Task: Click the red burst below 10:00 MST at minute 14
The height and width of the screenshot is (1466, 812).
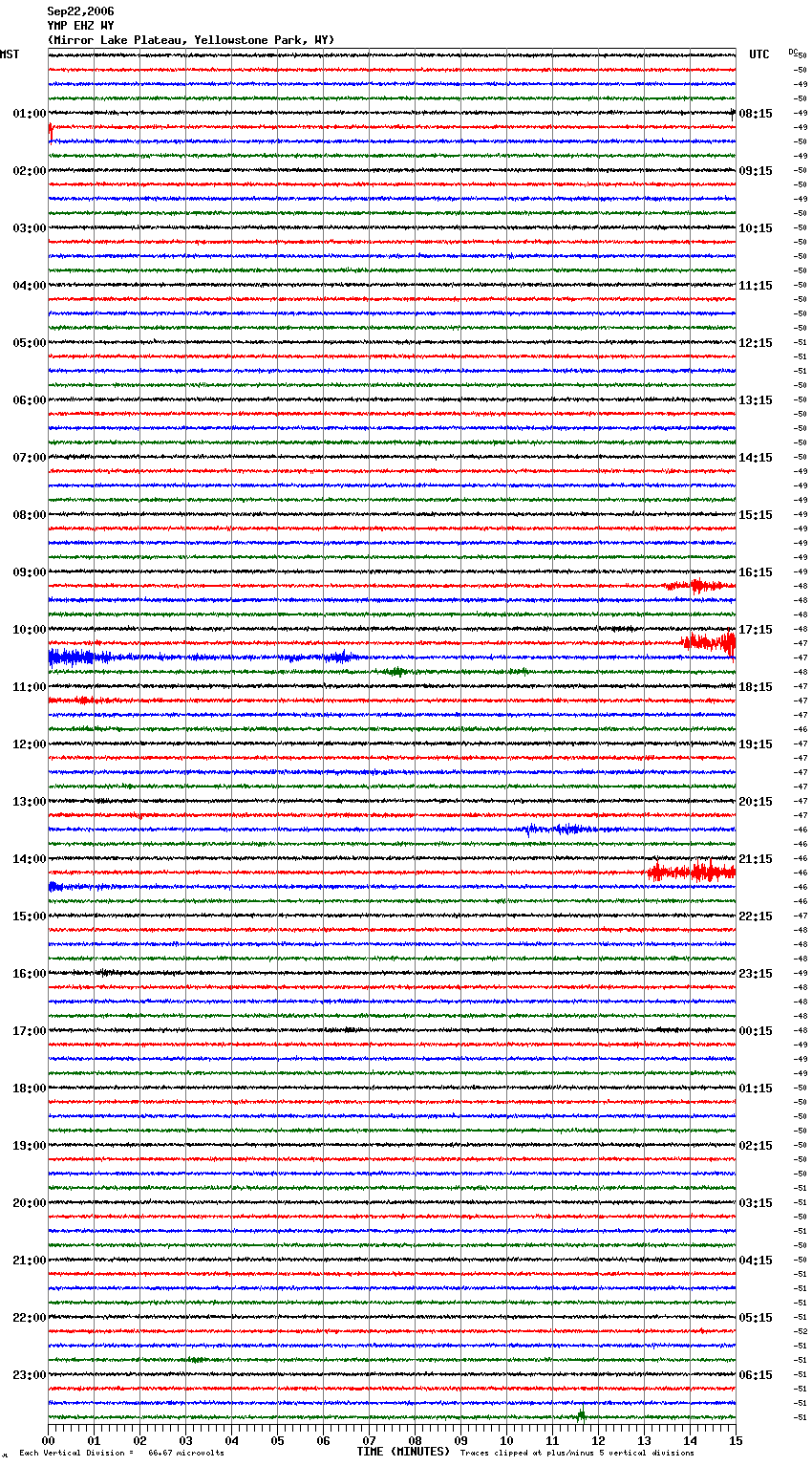Action: (x=710, y=643)
